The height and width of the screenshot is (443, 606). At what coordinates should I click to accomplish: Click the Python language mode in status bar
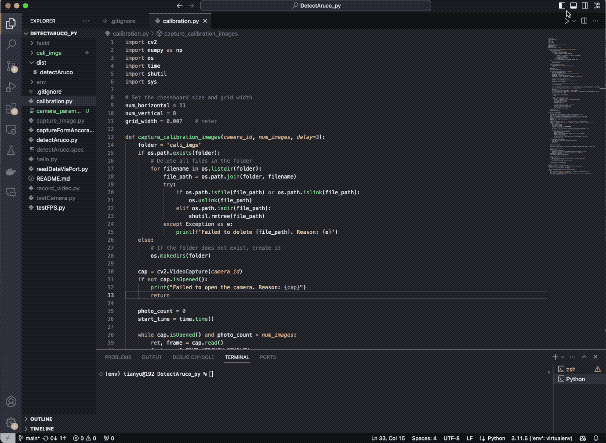[496, 438]
